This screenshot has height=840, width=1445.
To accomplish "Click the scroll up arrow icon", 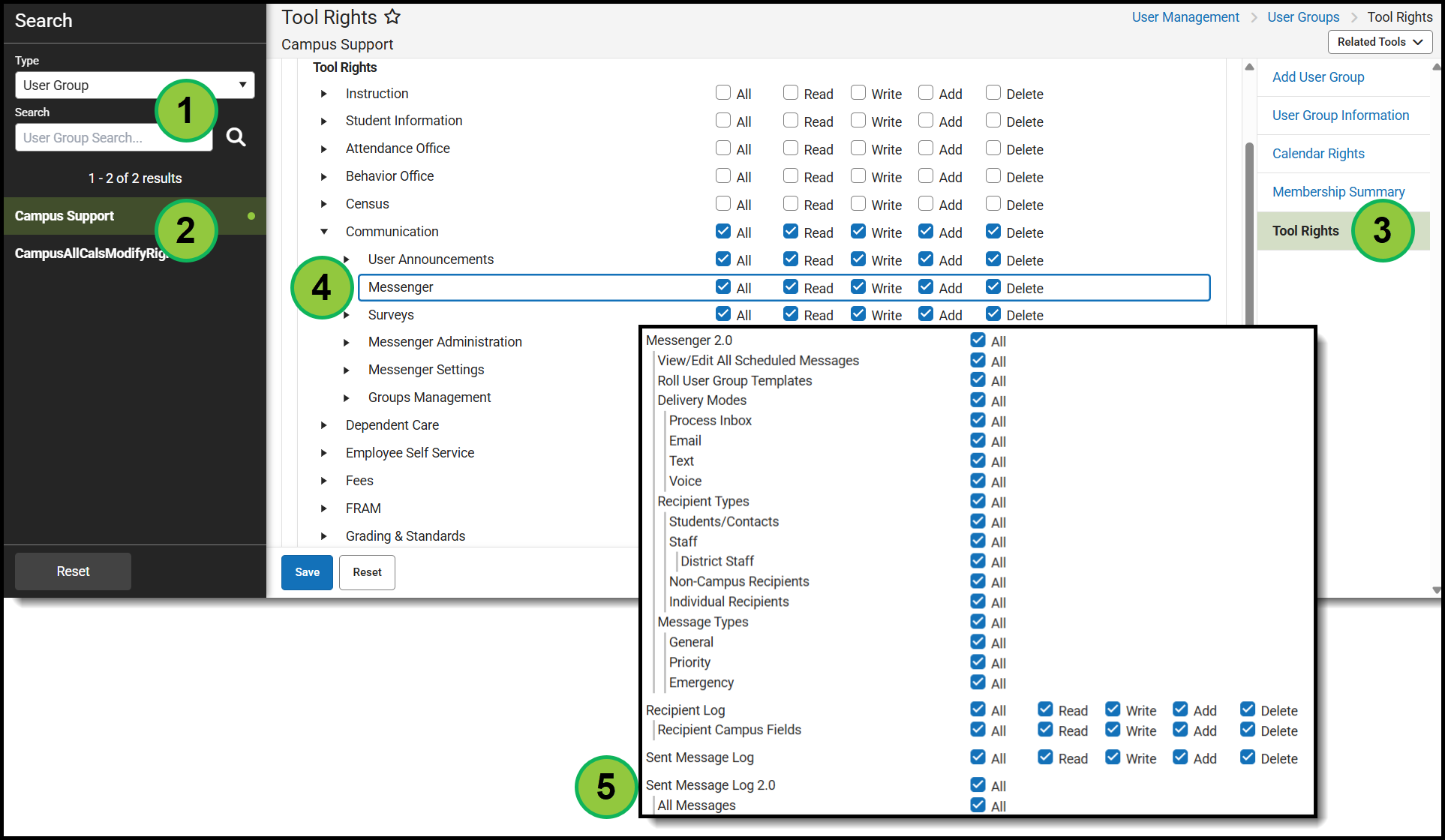I will pyautogui.click(x=1249, y=67).
